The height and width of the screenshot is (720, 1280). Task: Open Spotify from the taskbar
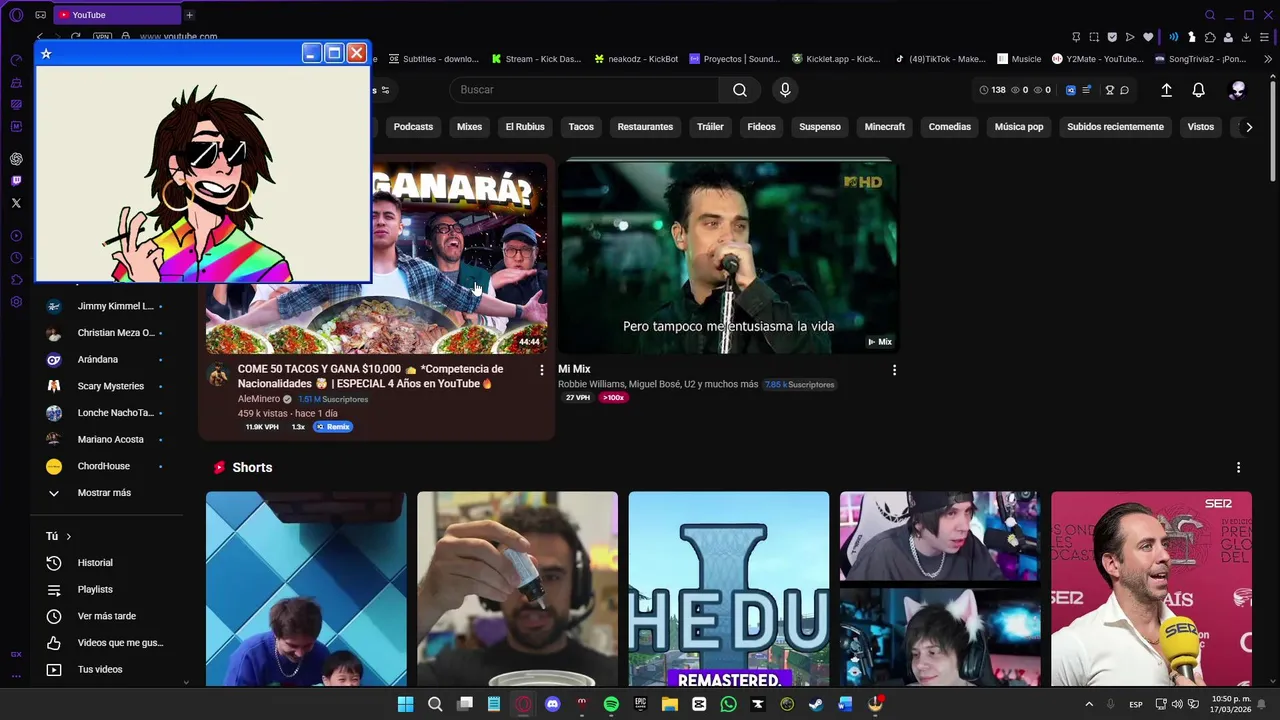pyautogui.click(x=611, y=704)
